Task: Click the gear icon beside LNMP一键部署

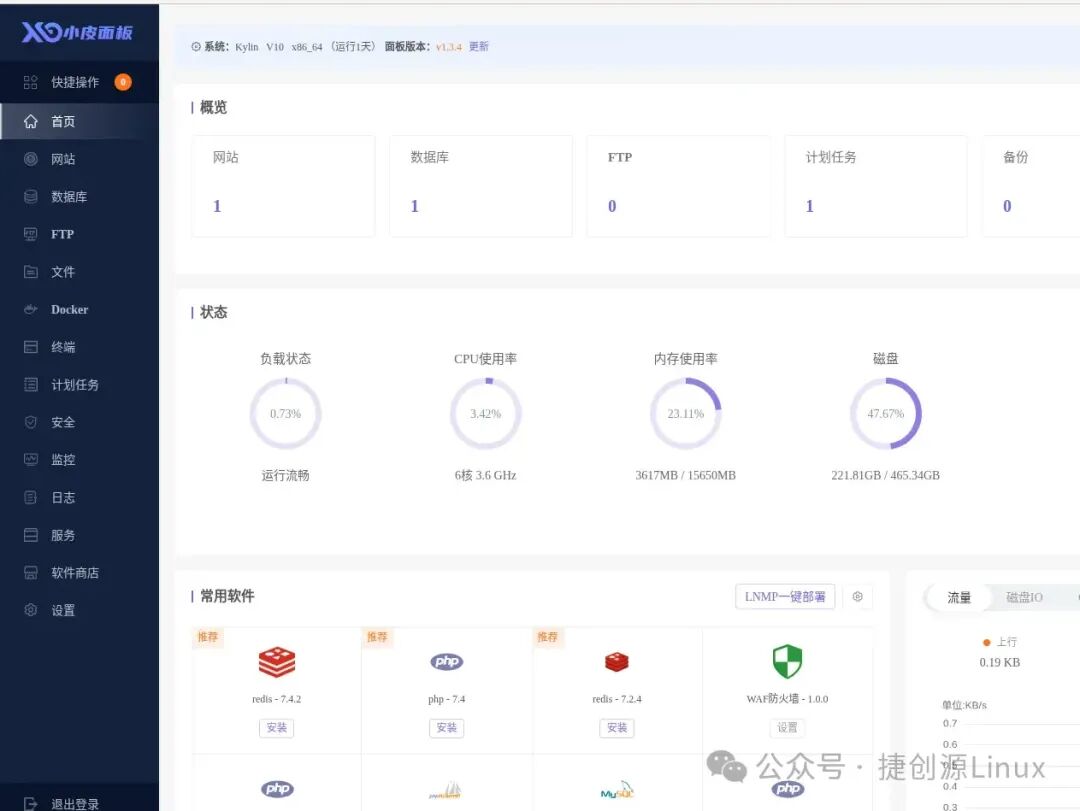Action: pos(857,597)
